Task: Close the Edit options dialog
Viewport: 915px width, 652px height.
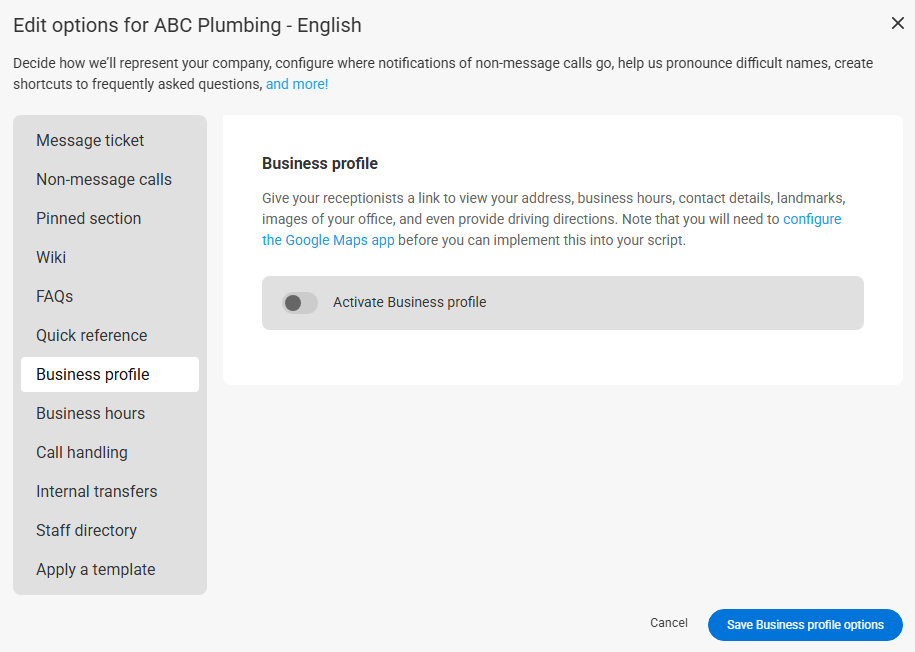Action: [897, 23]
